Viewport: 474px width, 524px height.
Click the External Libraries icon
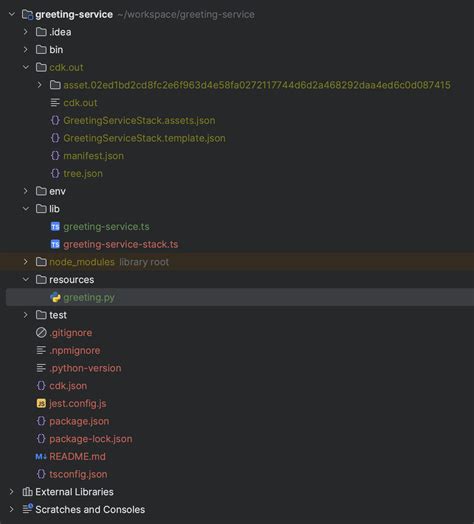27,492
